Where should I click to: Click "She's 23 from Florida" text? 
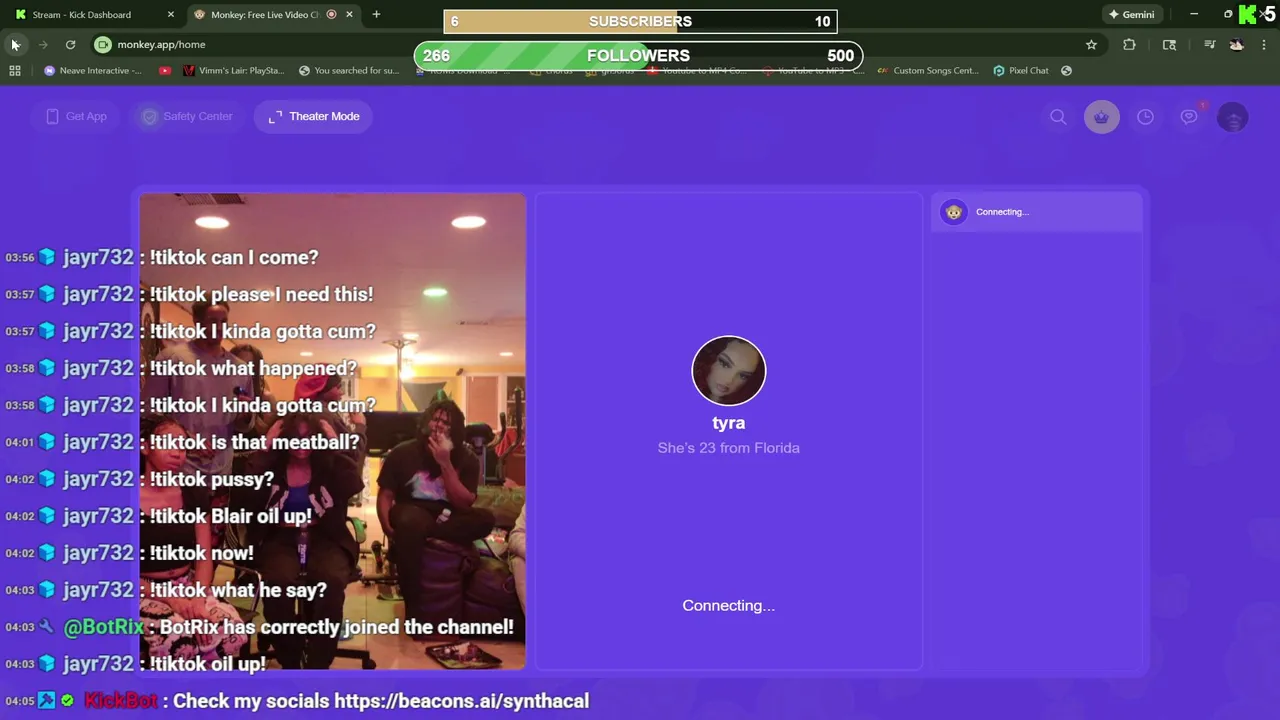pos(729,448)
